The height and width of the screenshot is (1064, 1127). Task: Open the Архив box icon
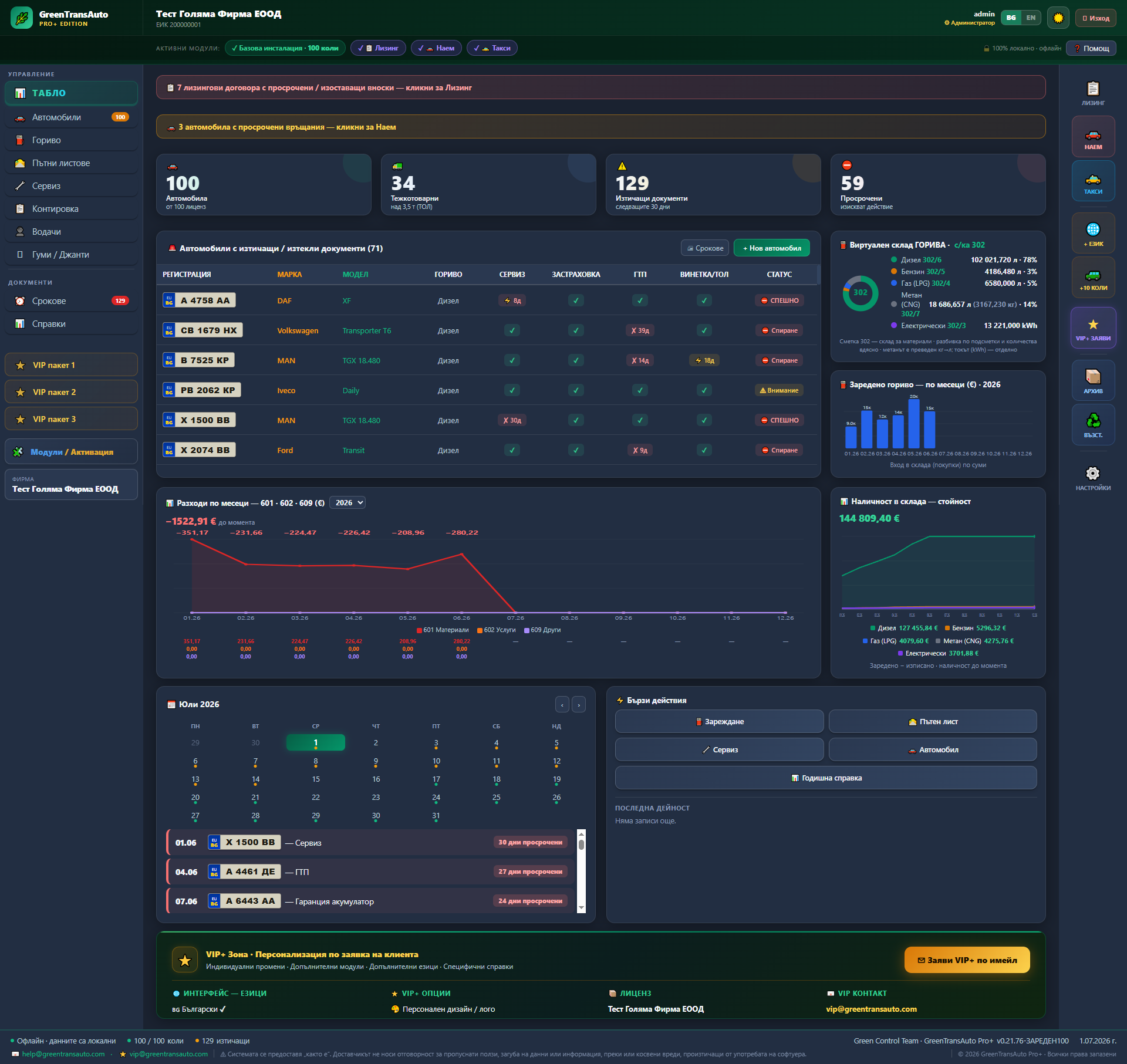click(1093, 380)
